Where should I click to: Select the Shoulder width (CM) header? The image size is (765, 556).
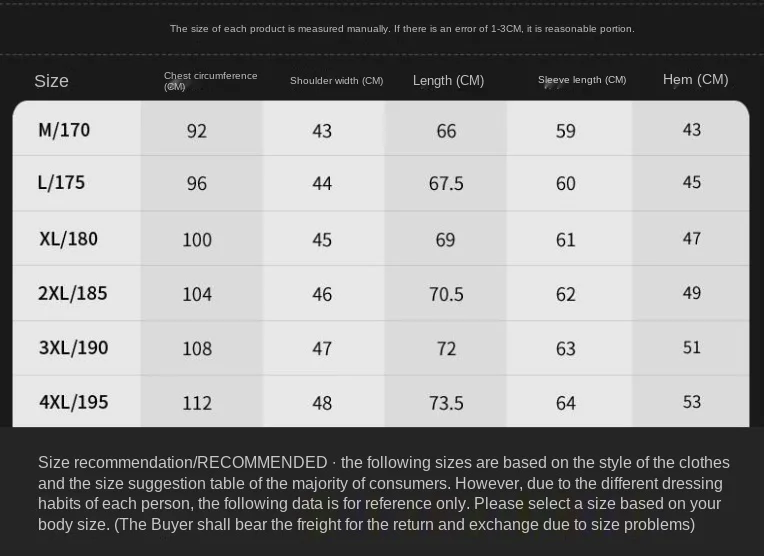coord(336,81)
